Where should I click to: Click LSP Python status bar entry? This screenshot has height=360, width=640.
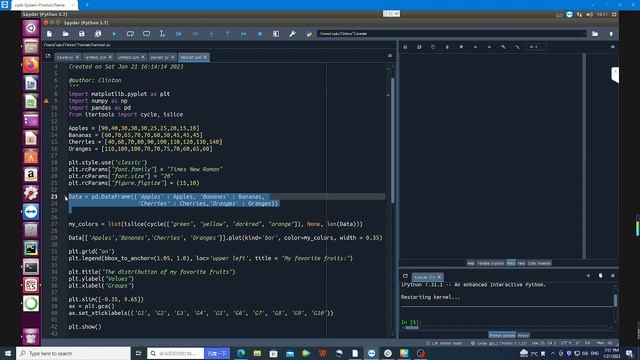click(444, 343)
